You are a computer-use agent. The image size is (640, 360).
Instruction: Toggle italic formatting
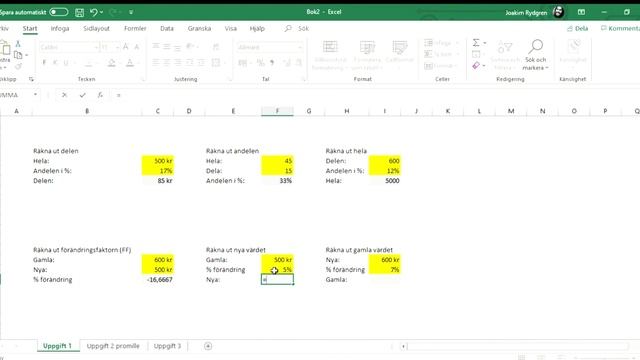coord(55,63)
